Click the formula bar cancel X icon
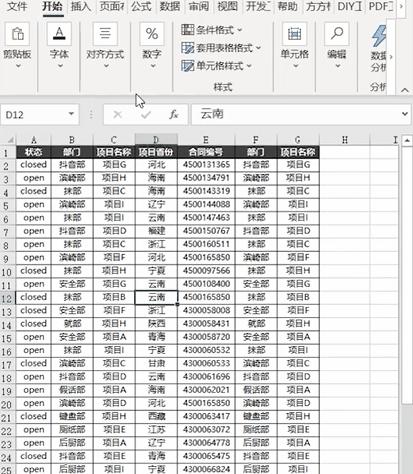413x474 pixels. (117, 115)
